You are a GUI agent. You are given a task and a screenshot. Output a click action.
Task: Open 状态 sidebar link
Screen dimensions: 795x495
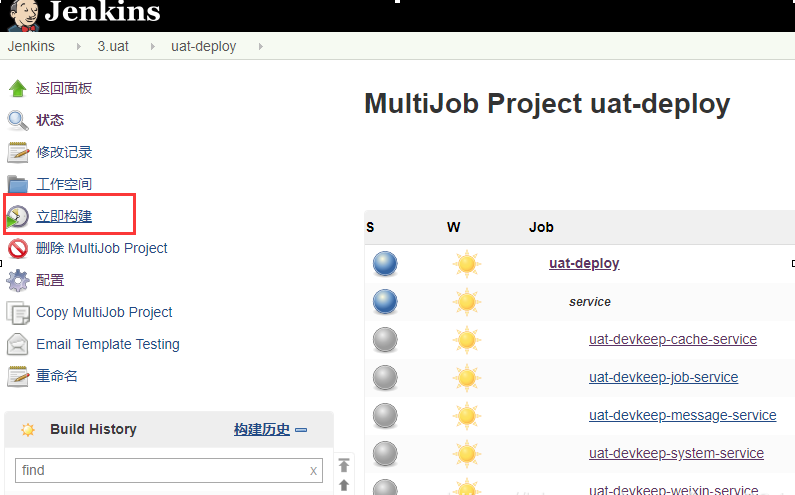(50, 120)
